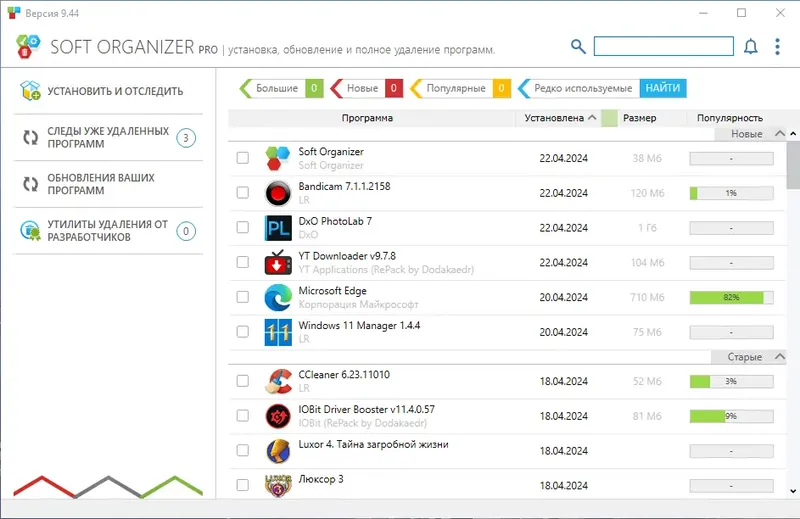The height and width of the screenshot is (519, 800).
Task: Click the Windows 11 Manager 1.4.4 name
Action: click(x=359, y=326)
